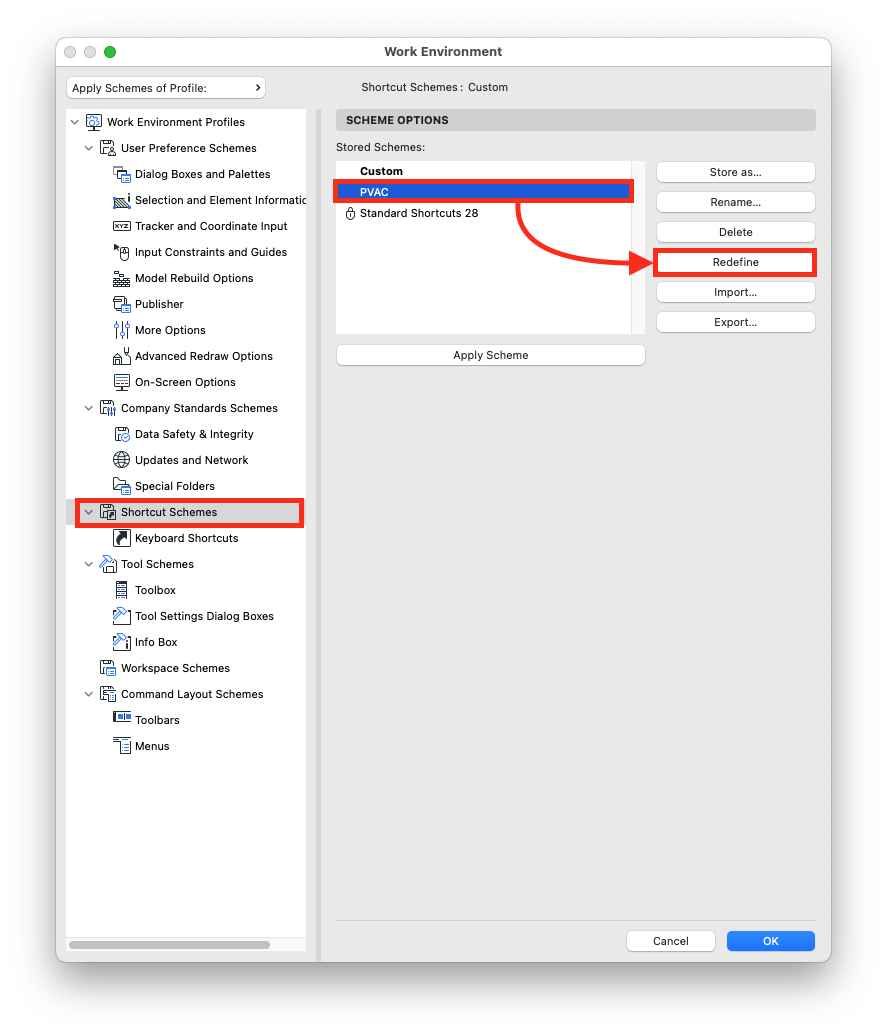Select the Standard Shortcuts 28 scheme
This screenshot has height=1036, width=887.
[x=420, y=213]
